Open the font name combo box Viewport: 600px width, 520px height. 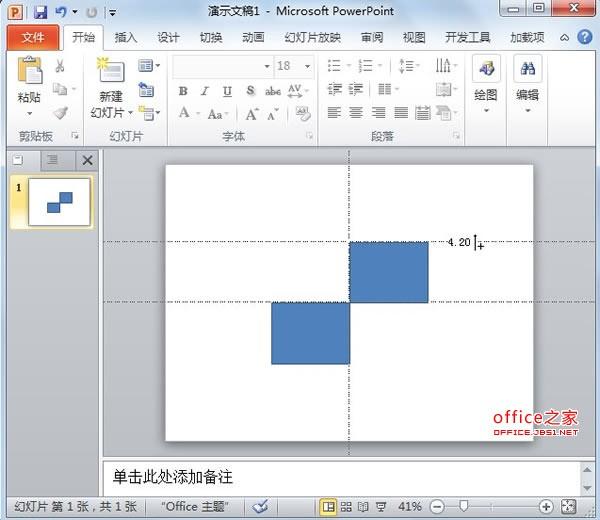coord(222,66)
